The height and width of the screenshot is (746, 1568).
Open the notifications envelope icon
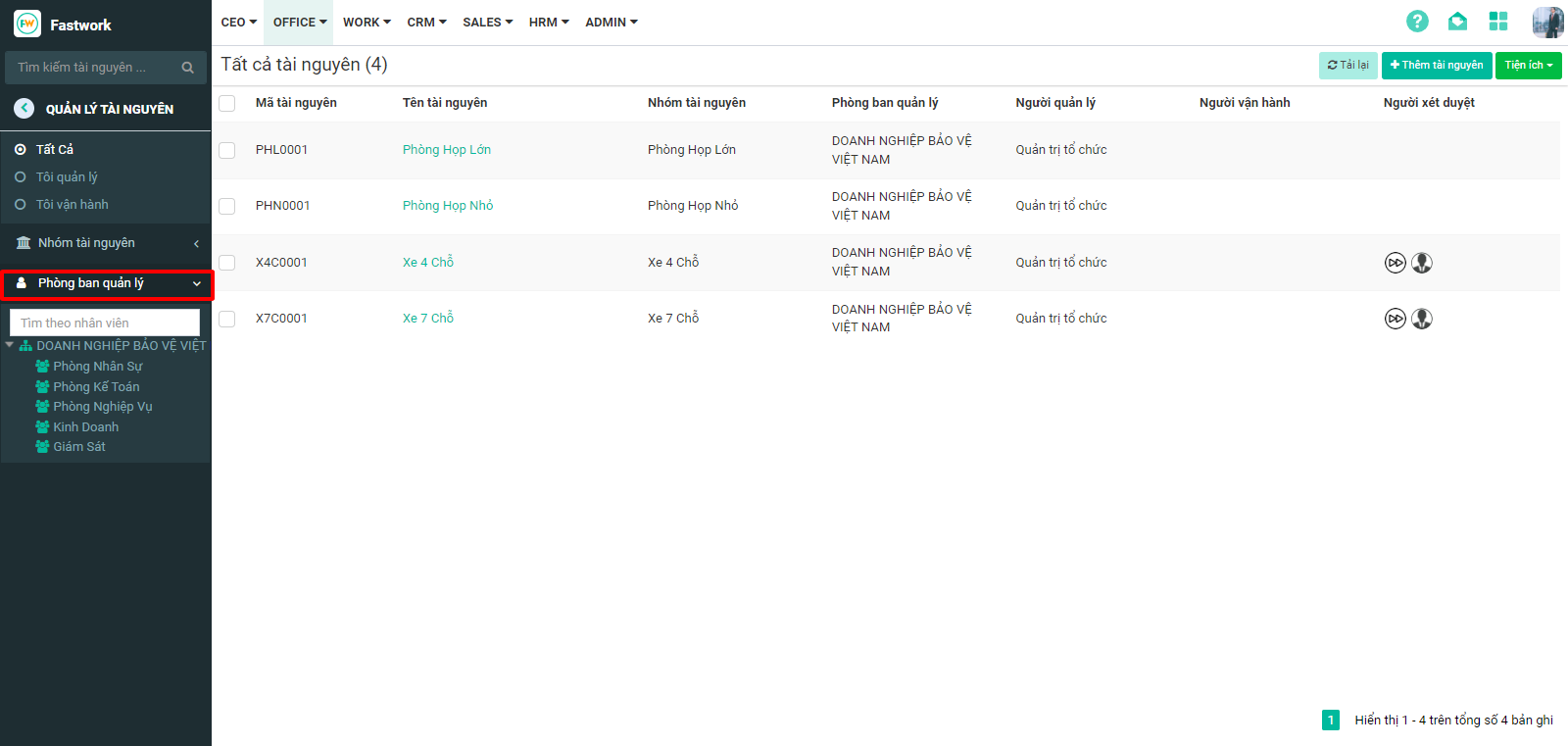[x=1457, y=22]
